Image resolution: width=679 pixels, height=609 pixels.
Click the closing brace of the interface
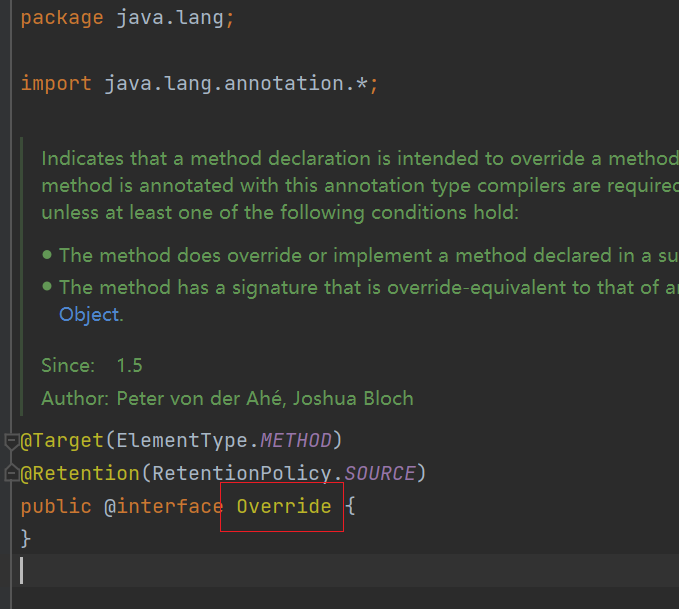26,539
